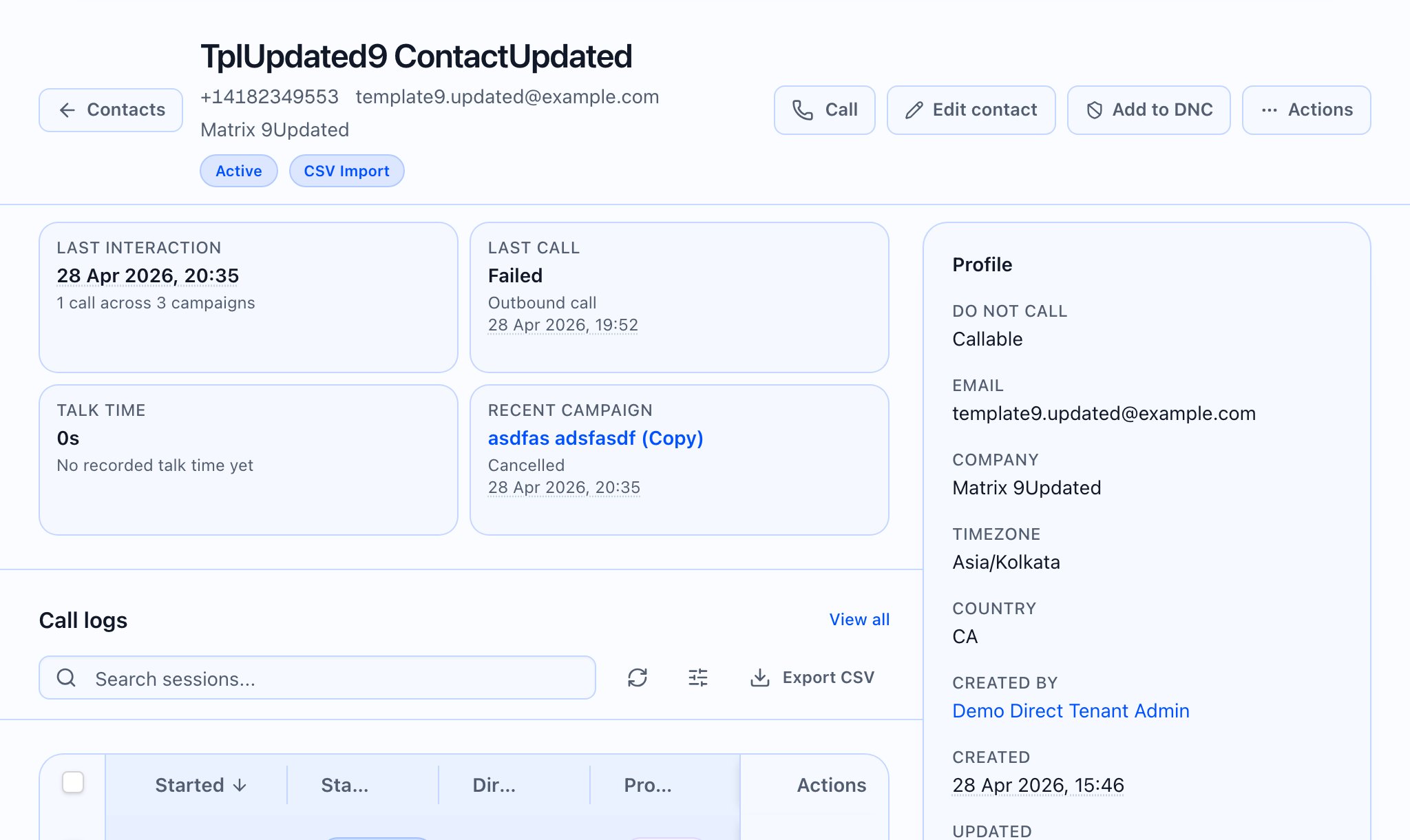Add this contact to DNC
The height and width of the screenshot is (840, 1410).
[1148, 110]
